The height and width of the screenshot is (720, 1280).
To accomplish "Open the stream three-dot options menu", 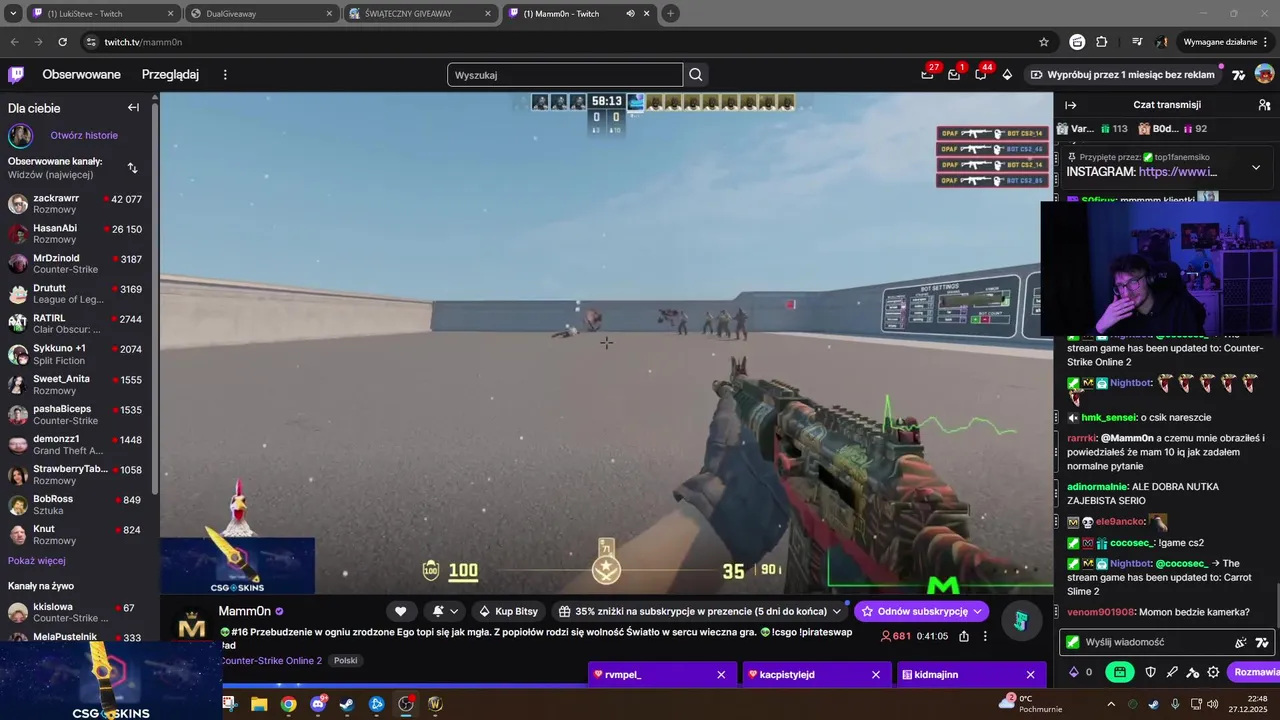I will pos(985,636).
